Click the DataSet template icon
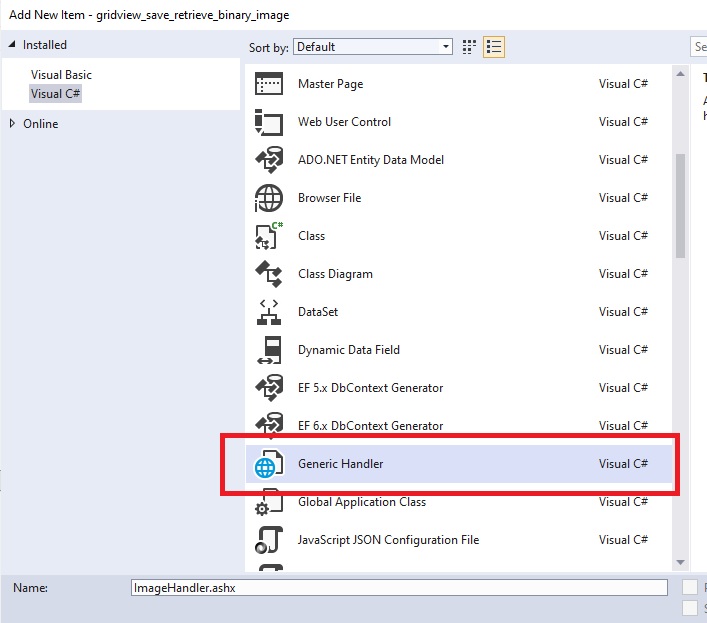 tap(269, 312)
